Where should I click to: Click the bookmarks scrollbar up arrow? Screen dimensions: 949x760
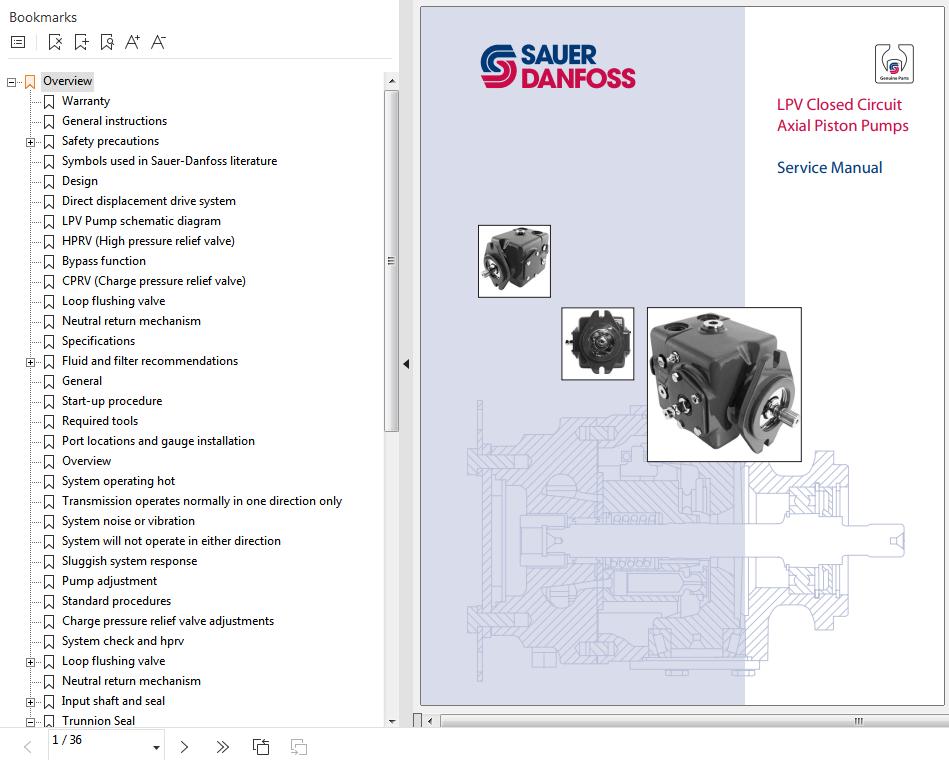click(392, 81)
